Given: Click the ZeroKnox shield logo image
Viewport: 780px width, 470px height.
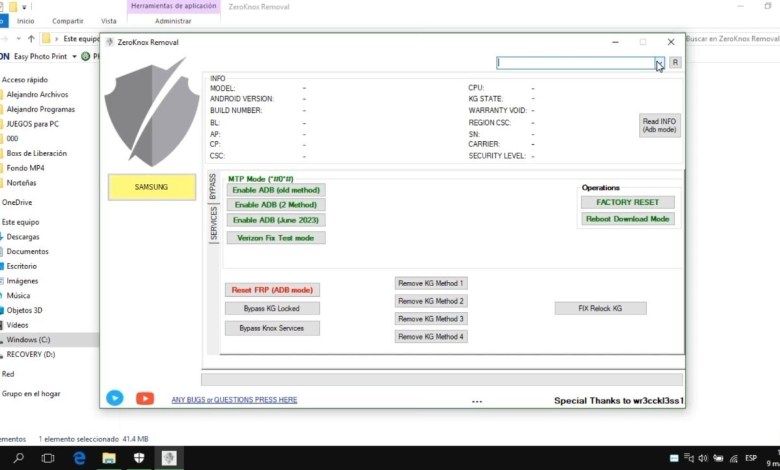Looking at the screenshot, I should 152,112.
